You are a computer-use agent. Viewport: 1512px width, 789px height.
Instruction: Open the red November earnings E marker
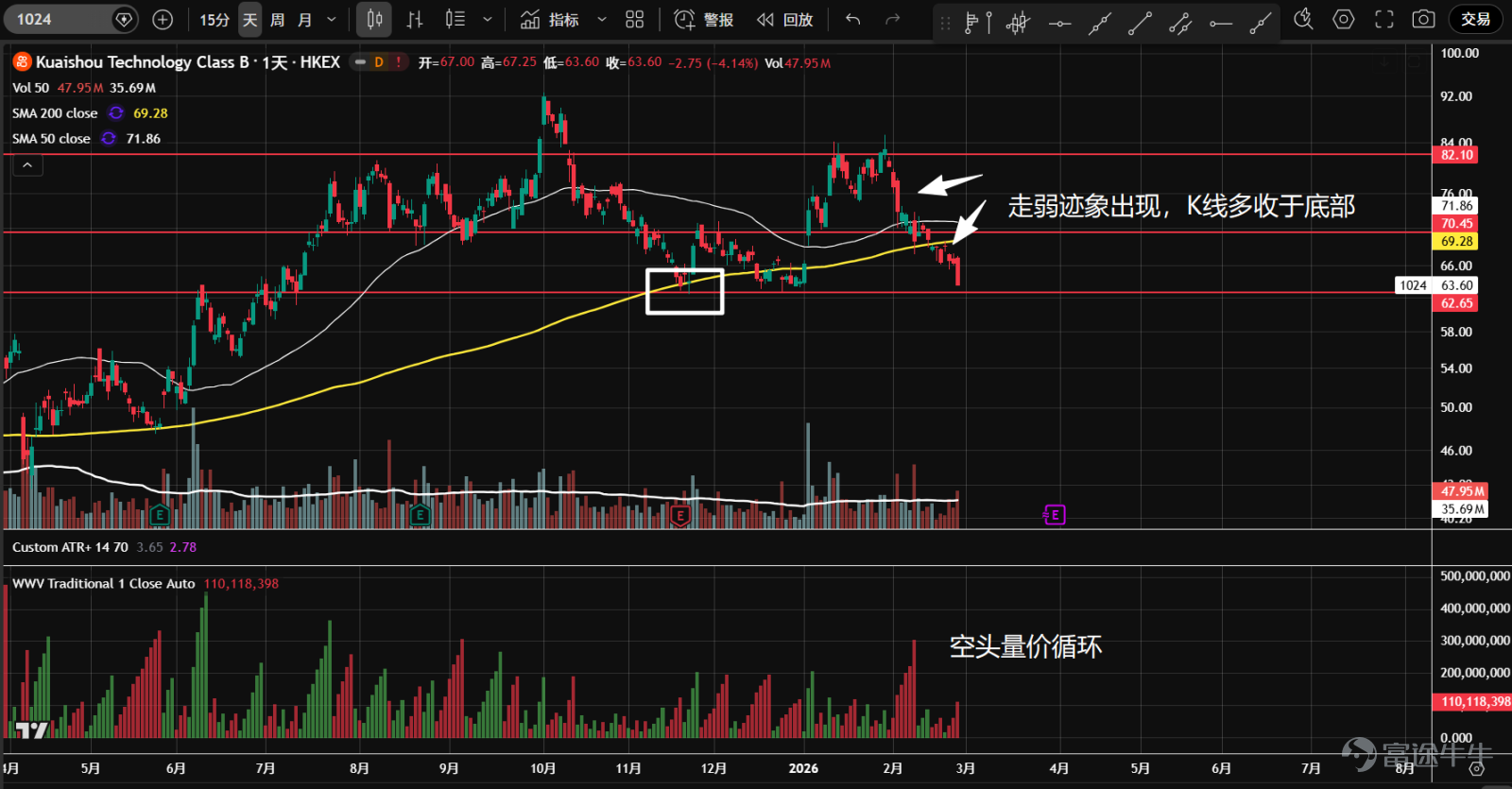click(679, 515)
